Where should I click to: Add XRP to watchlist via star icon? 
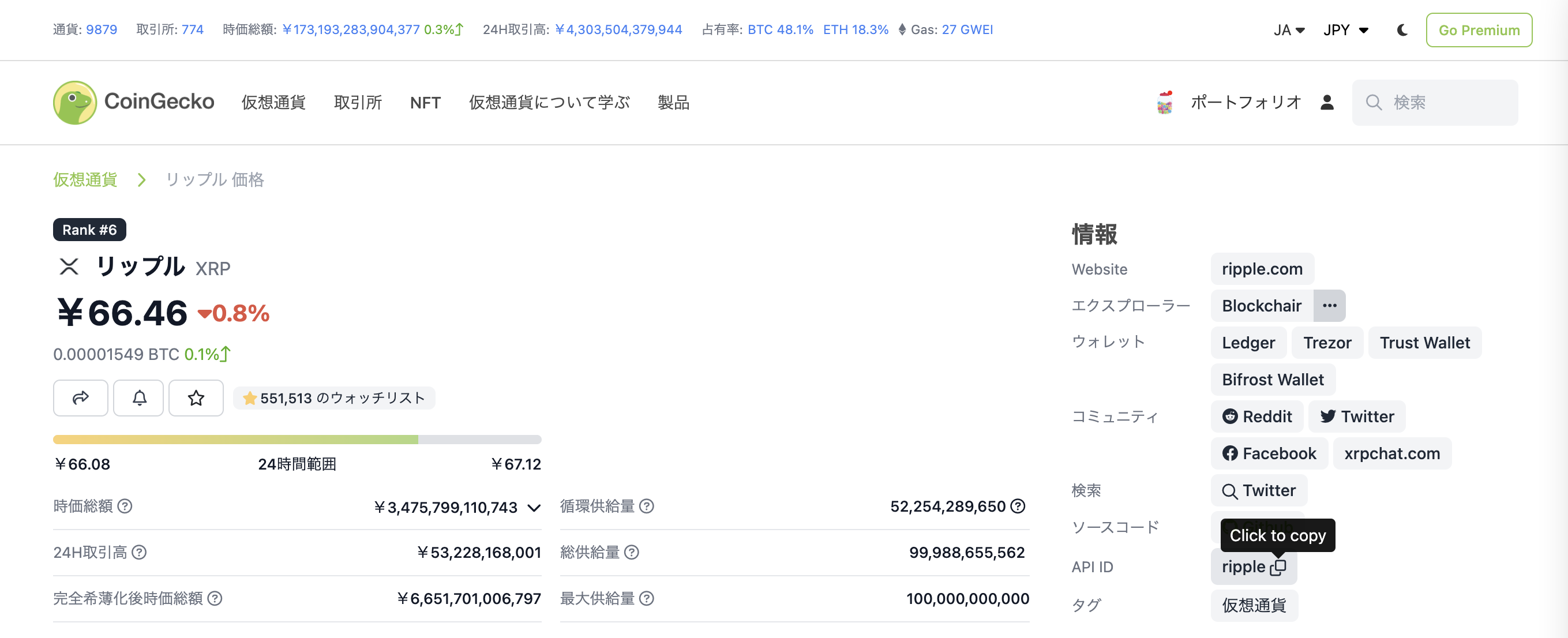(x=196, y=398)
